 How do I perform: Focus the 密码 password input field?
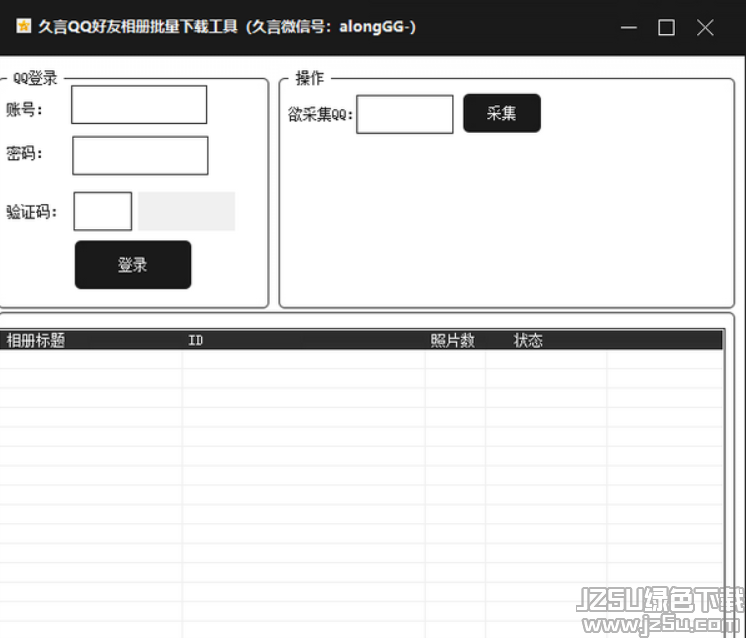tap(140, 156)
